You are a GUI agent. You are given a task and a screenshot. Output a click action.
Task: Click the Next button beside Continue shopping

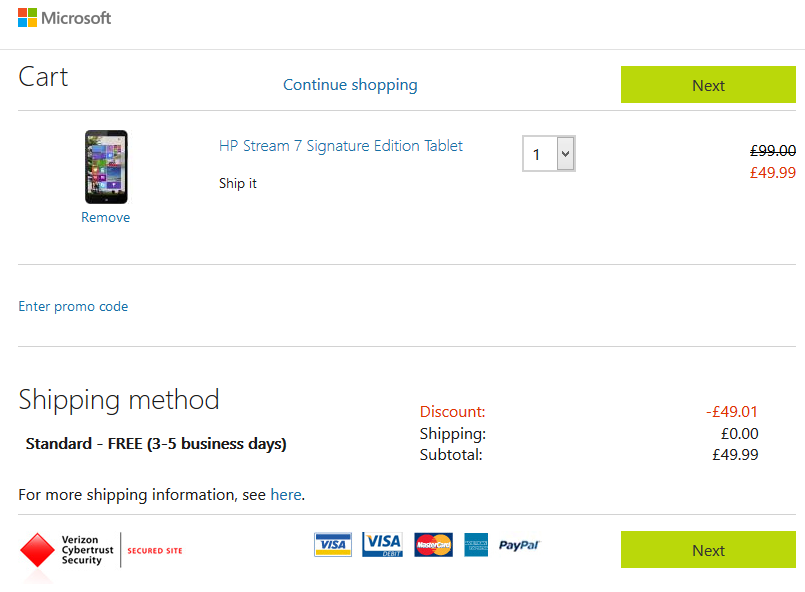click(708, 85)
